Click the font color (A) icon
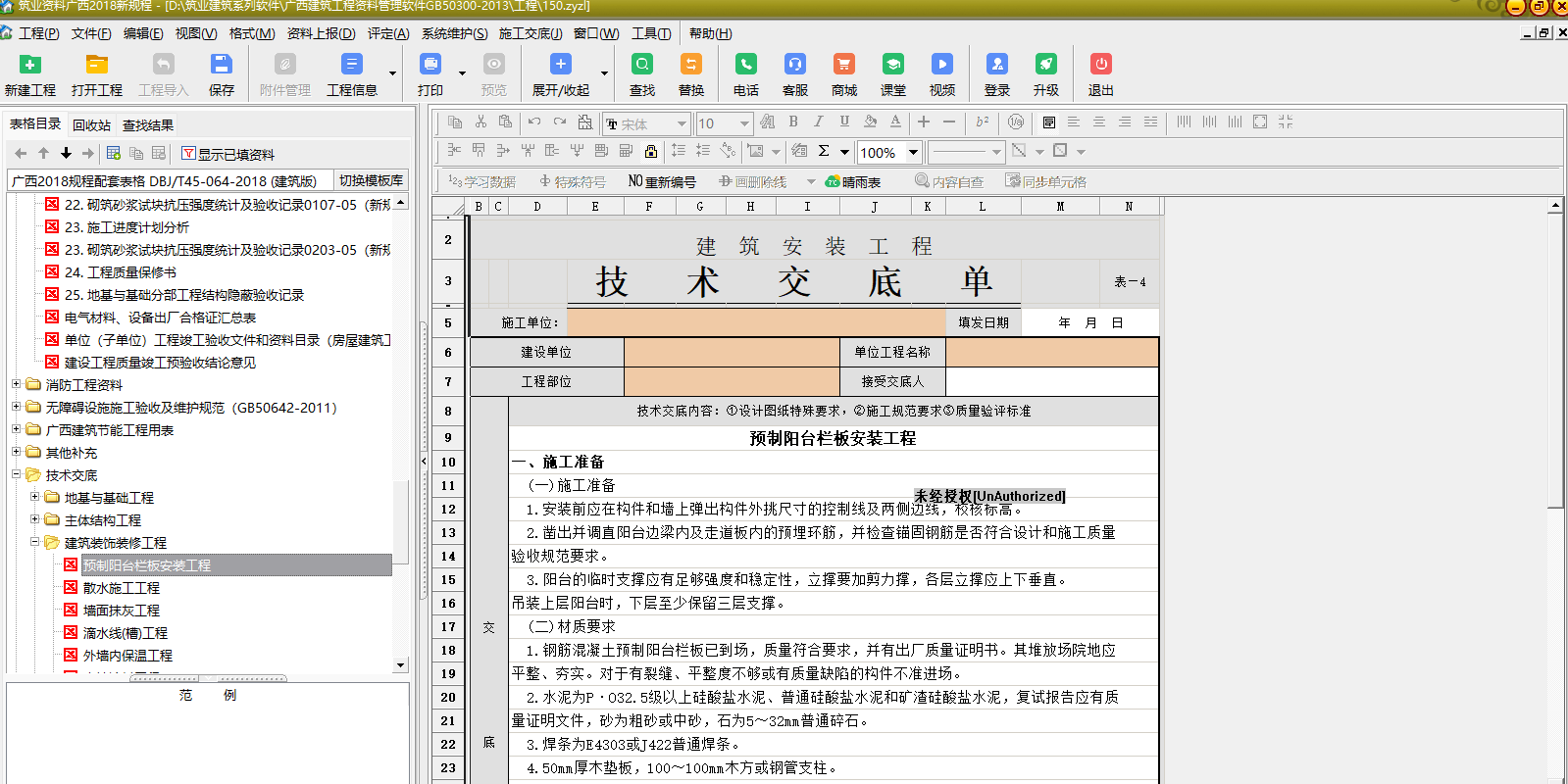 click(895, 122)
